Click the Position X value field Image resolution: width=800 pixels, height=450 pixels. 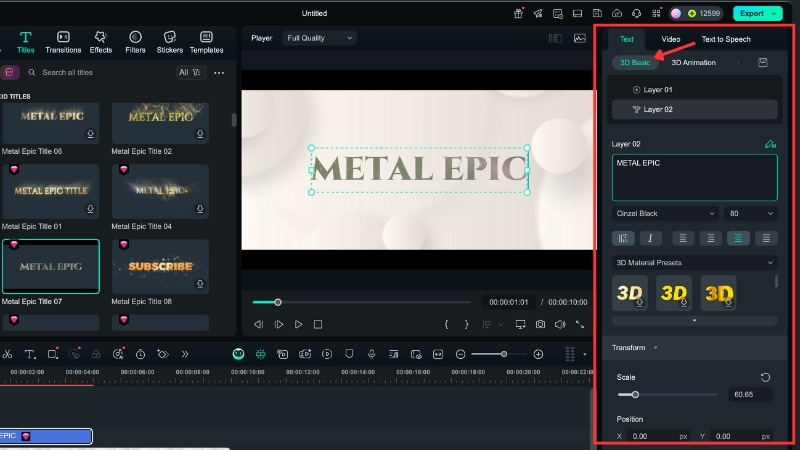657,436
